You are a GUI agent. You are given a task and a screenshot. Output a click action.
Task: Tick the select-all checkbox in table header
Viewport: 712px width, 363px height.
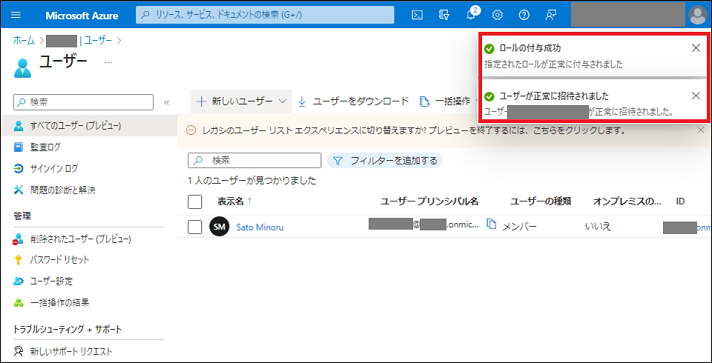195,202
